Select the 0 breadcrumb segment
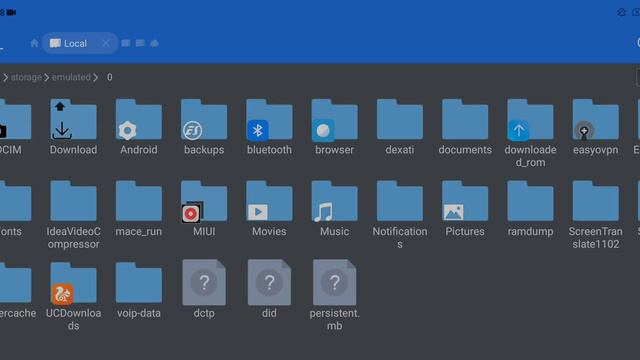 tap(109, 77)
